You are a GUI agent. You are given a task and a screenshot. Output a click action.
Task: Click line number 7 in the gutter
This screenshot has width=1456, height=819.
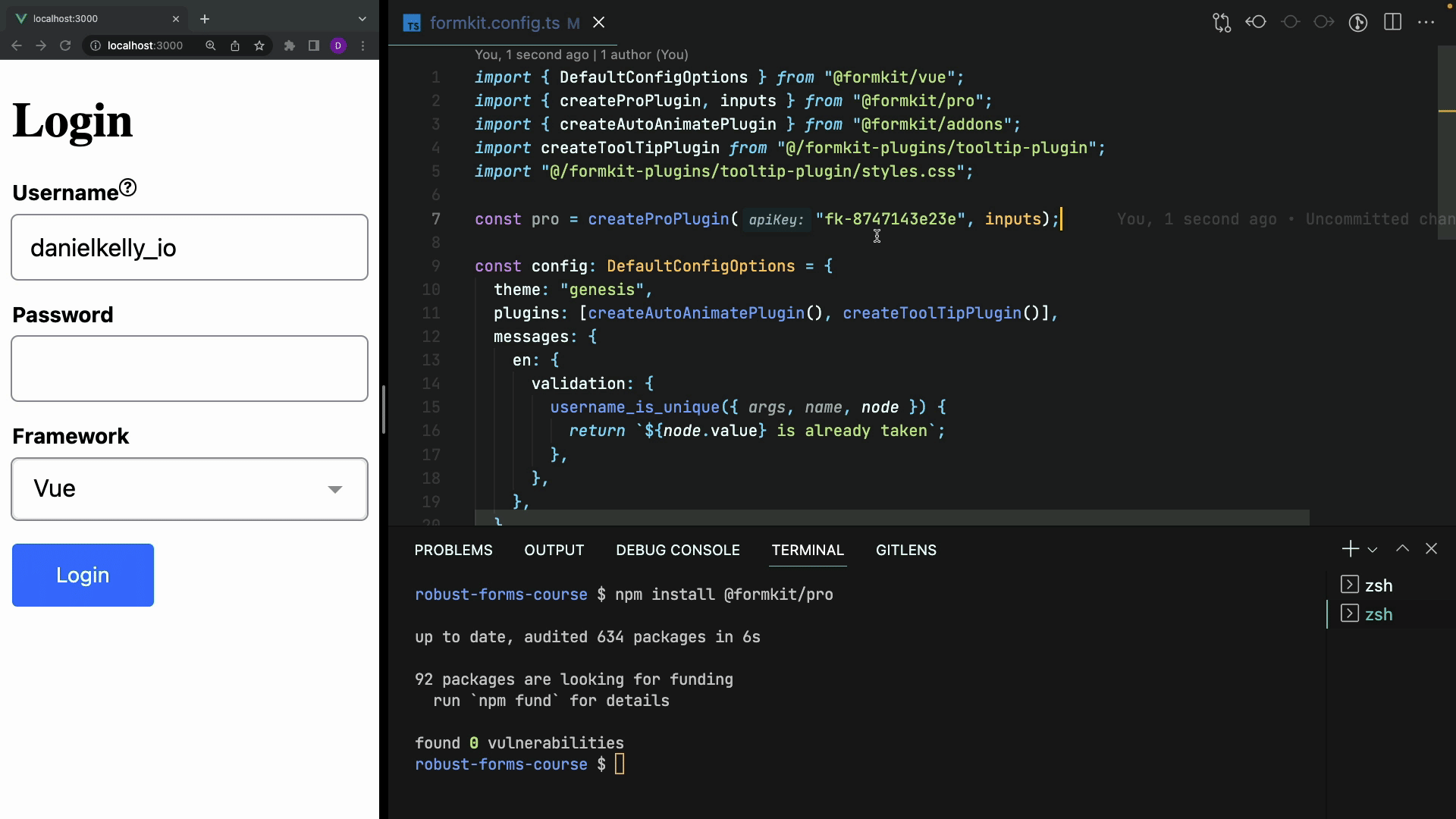[x=435, y=219]
